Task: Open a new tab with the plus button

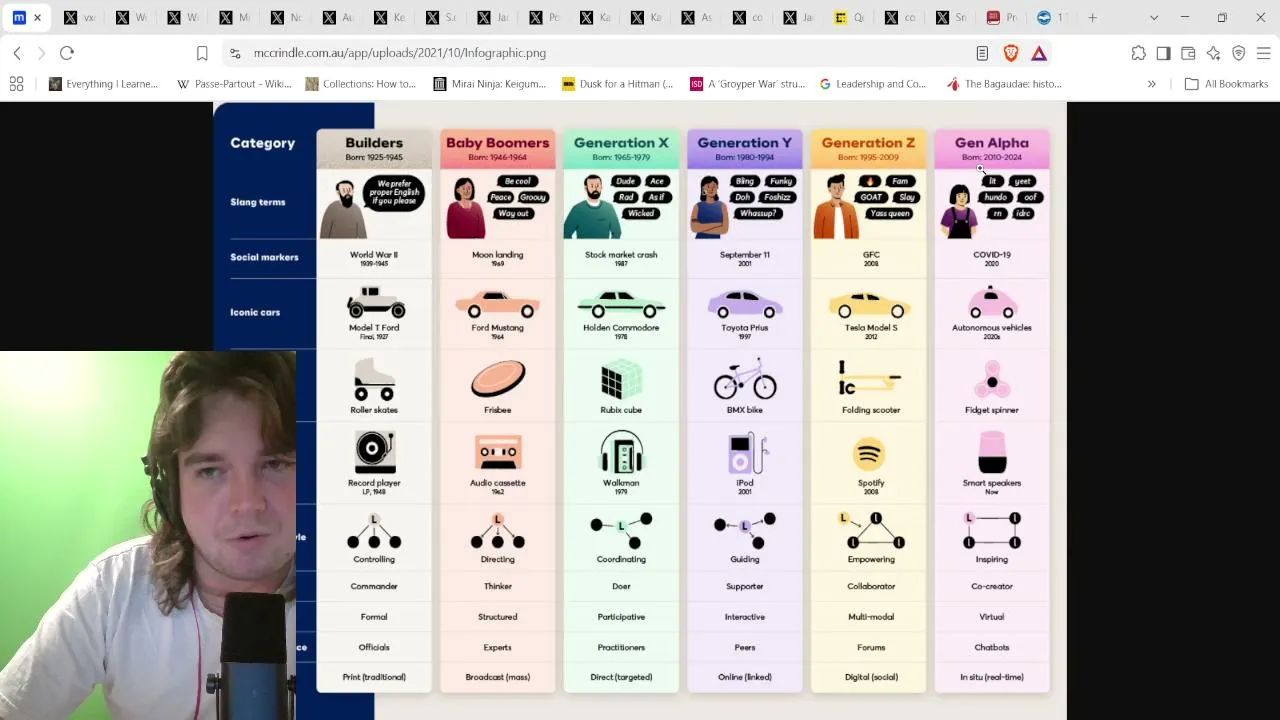Action: pyautogui.click(x=1092, y=17)
